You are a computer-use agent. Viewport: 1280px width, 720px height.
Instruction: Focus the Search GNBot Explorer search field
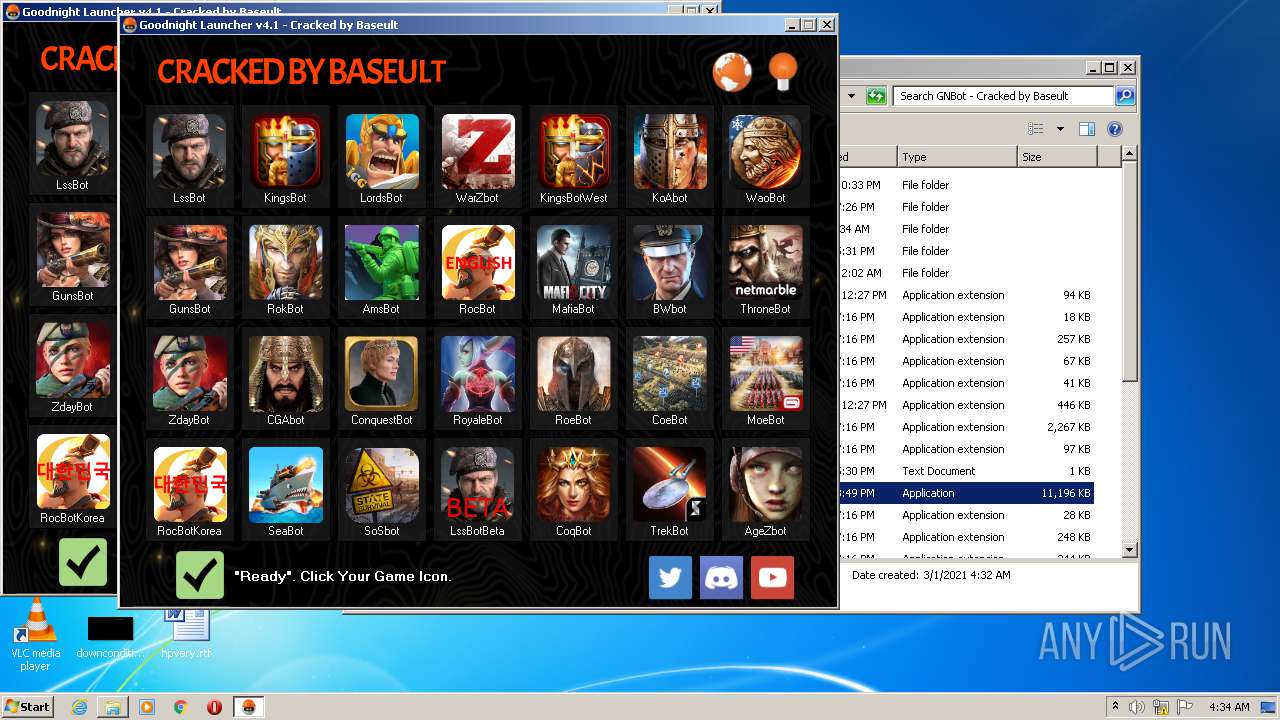pyautogui.click(x=1003, y=96)
